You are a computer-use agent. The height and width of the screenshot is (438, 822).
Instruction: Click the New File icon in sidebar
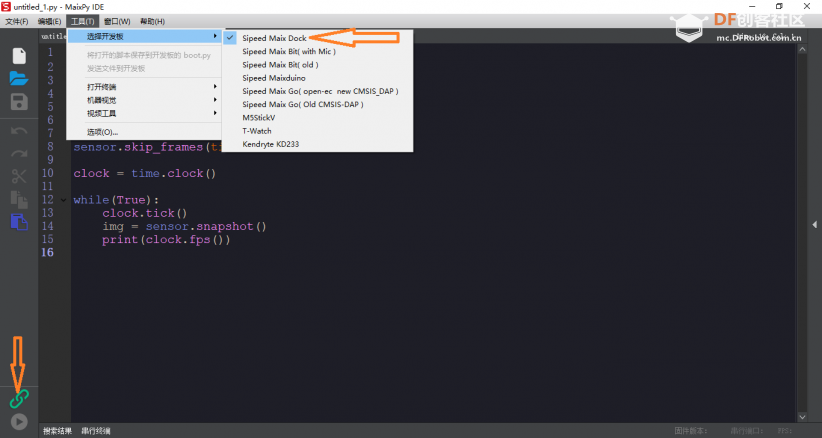(19, 56)
